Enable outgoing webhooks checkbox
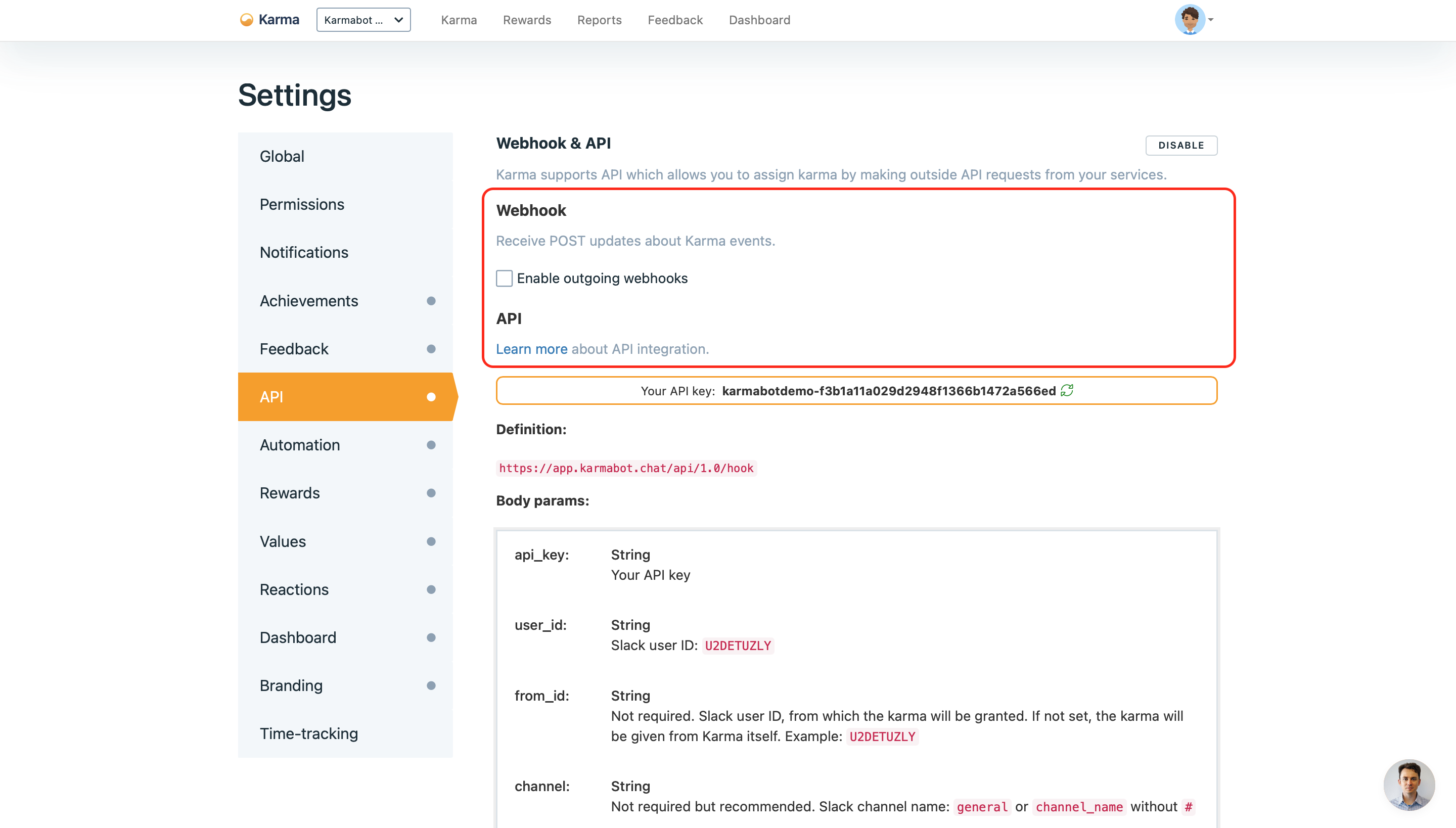Screen dimensions: 1456x828 click(504, 278)
